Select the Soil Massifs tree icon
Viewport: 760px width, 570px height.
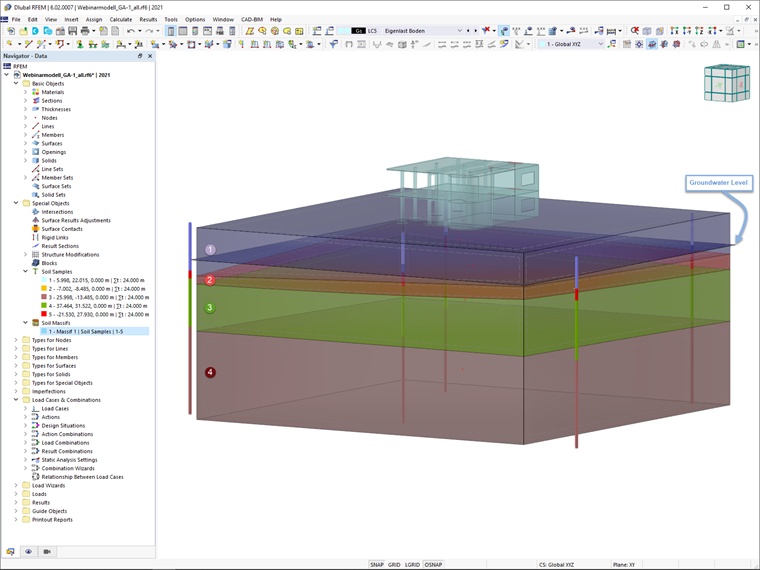(x=36, y=322)
